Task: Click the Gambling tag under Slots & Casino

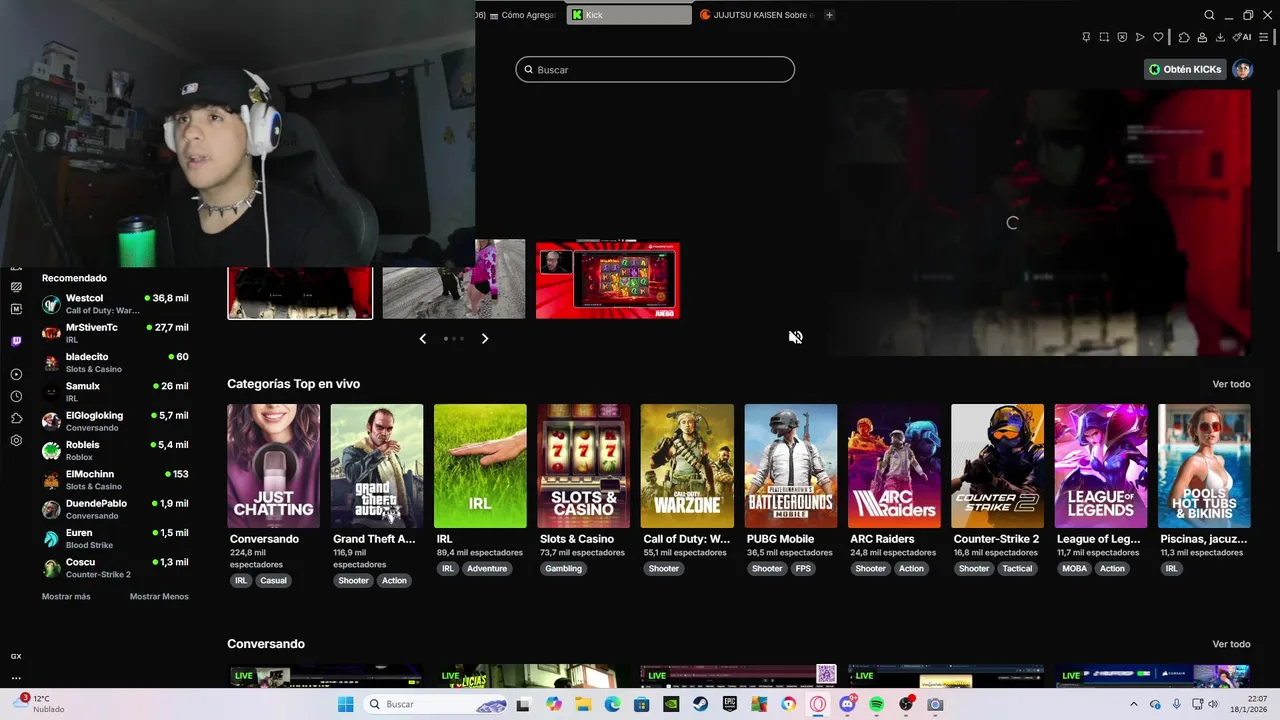Action: coord(564,568)
